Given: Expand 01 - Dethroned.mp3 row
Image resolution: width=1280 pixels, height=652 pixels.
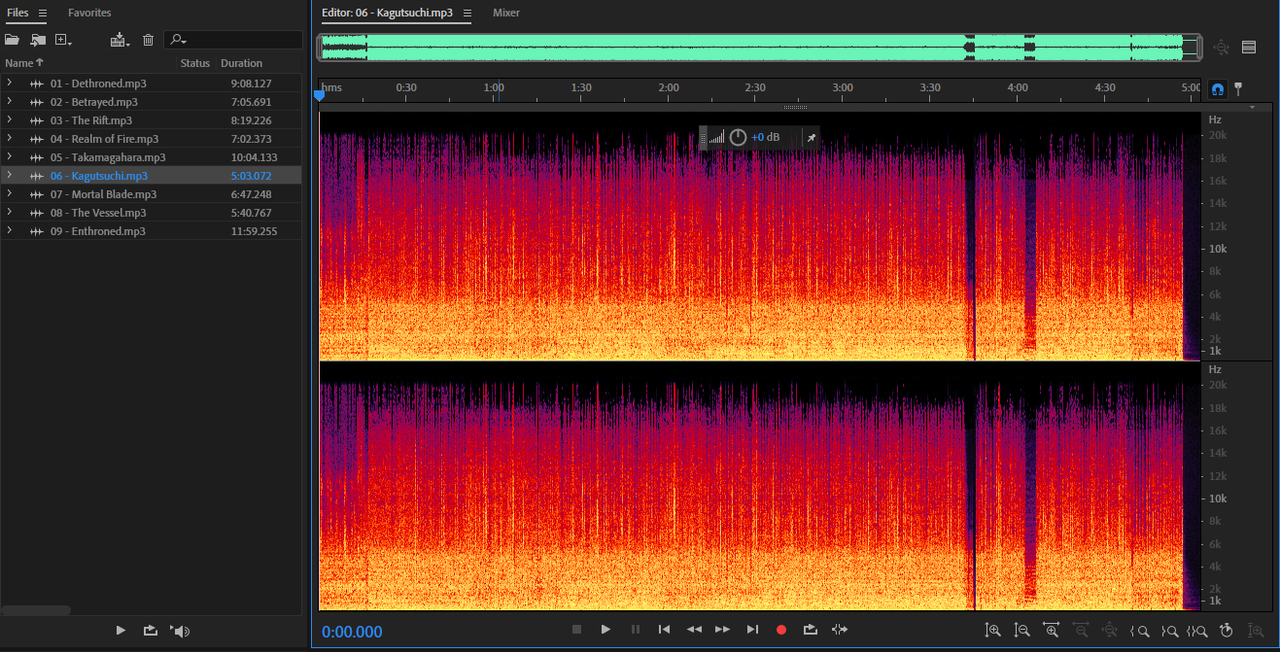Looking at the screenshot, I should point(9,84).
